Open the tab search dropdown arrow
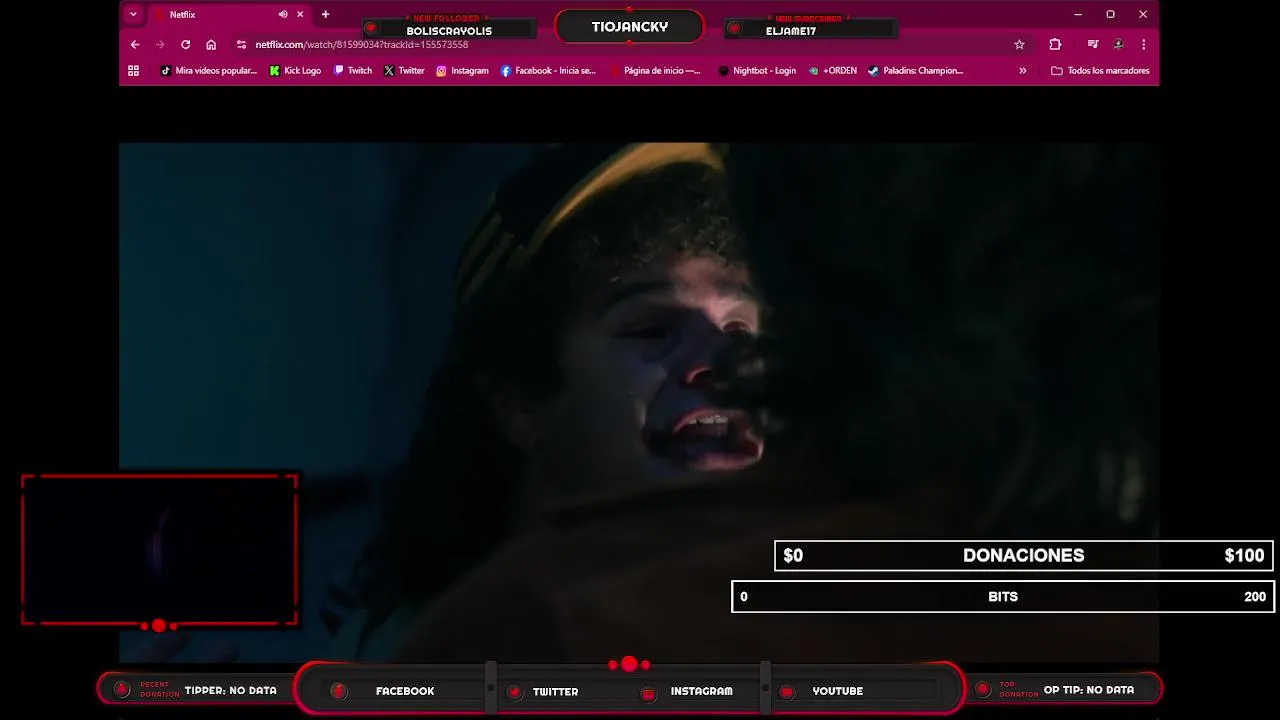Screen dimensions: 1280x720 point(133,14)
